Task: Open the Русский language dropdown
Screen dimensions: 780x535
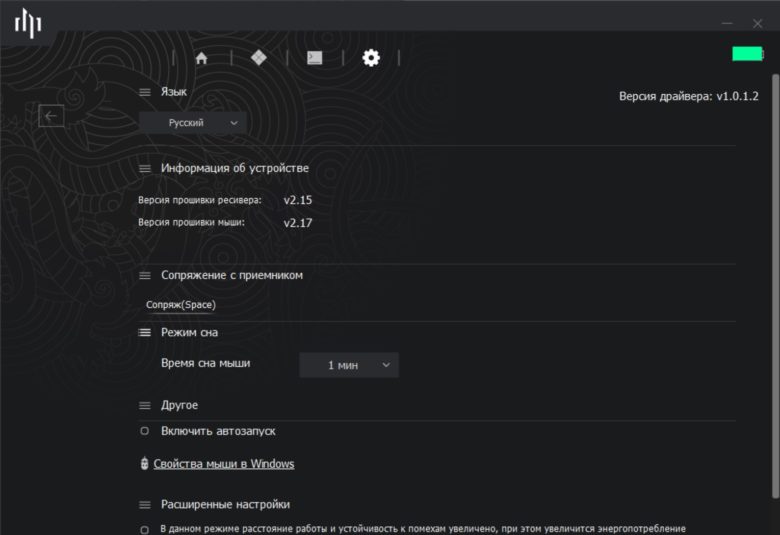Action: pos(193,123)
